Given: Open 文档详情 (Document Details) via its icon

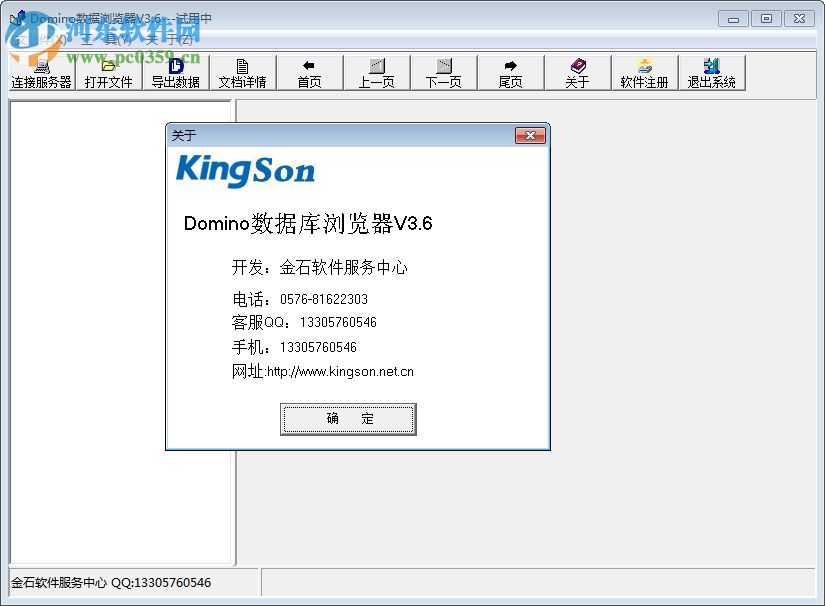Looking at the screenshot, I should pyautogui.click(x=243, y=73).
